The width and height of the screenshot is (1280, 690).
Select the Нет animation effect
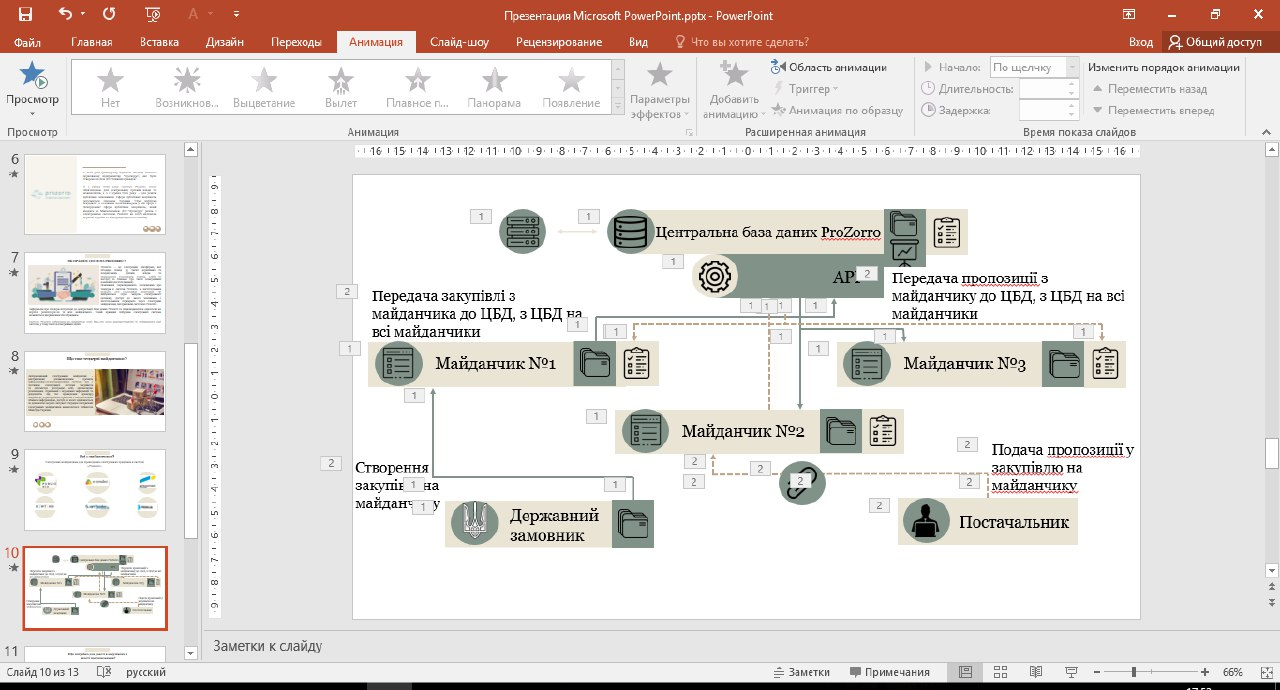pos(110,87)
